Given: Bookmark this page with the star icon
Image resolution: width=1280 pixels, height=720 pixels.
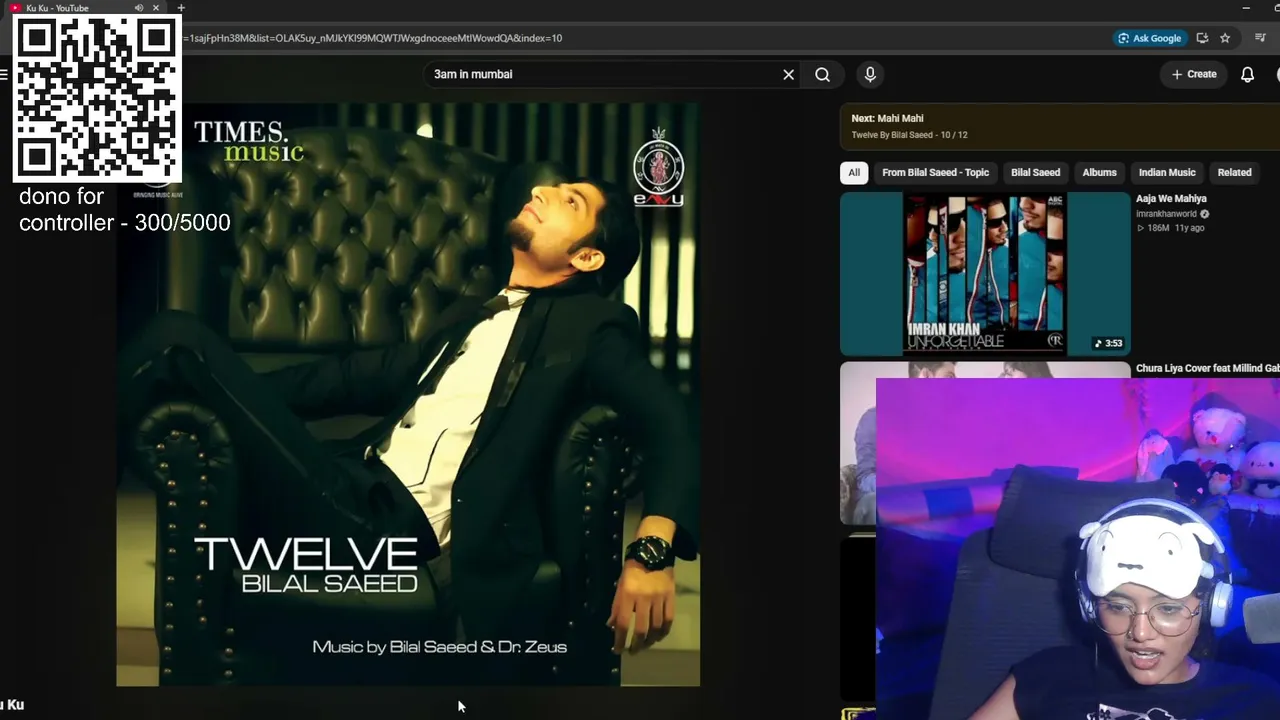Looking at the screenshot, I should 1225,38.
